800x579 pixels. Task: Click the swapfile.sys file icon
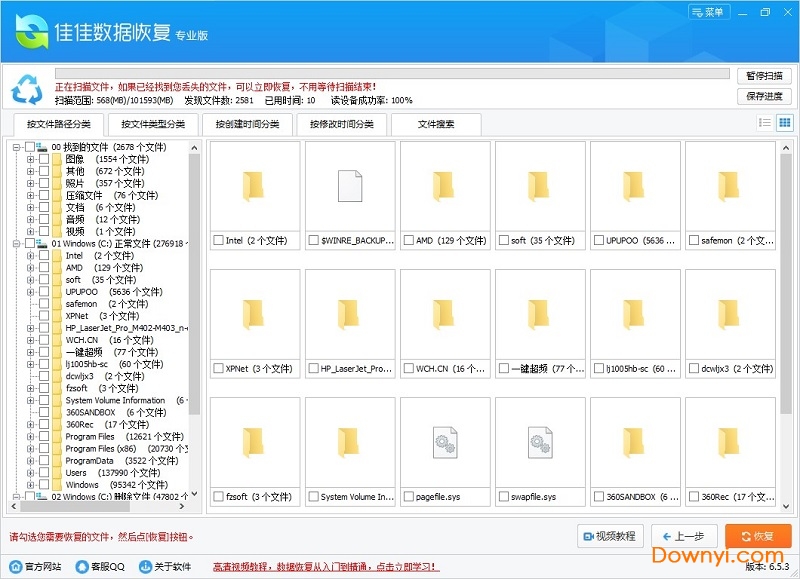tap(540, 442)
